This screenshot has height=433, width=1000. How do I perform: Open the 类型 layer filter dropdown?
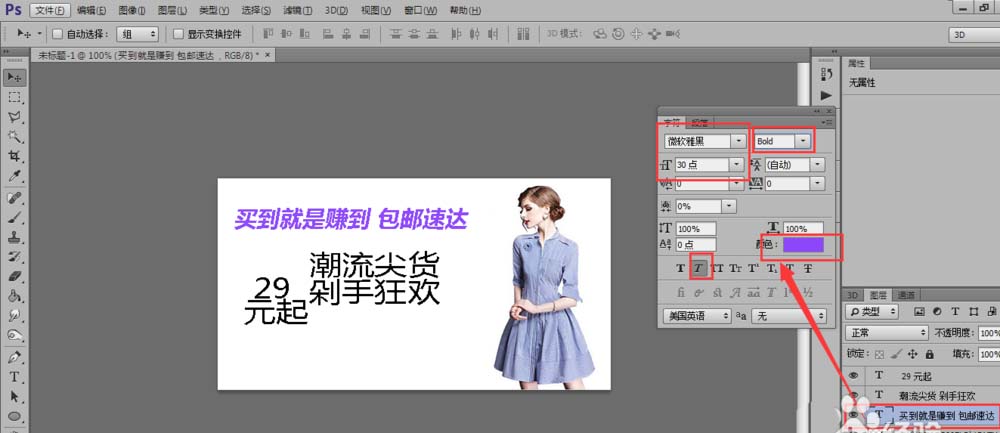pyautogui.click(x=872, y=312)
